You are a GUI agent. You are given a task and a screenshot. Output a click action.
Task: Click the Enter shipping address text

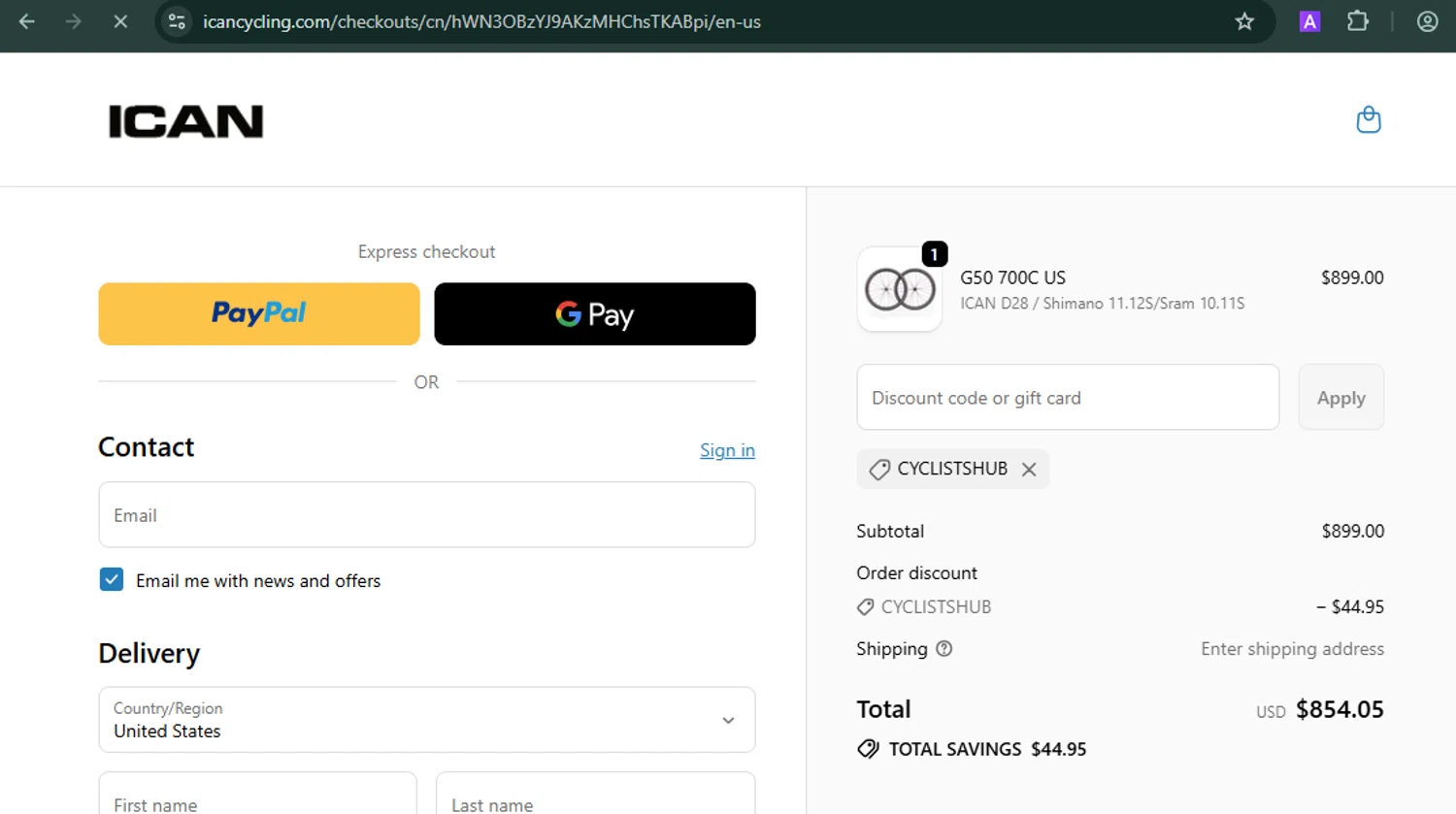pos(1292,649)
